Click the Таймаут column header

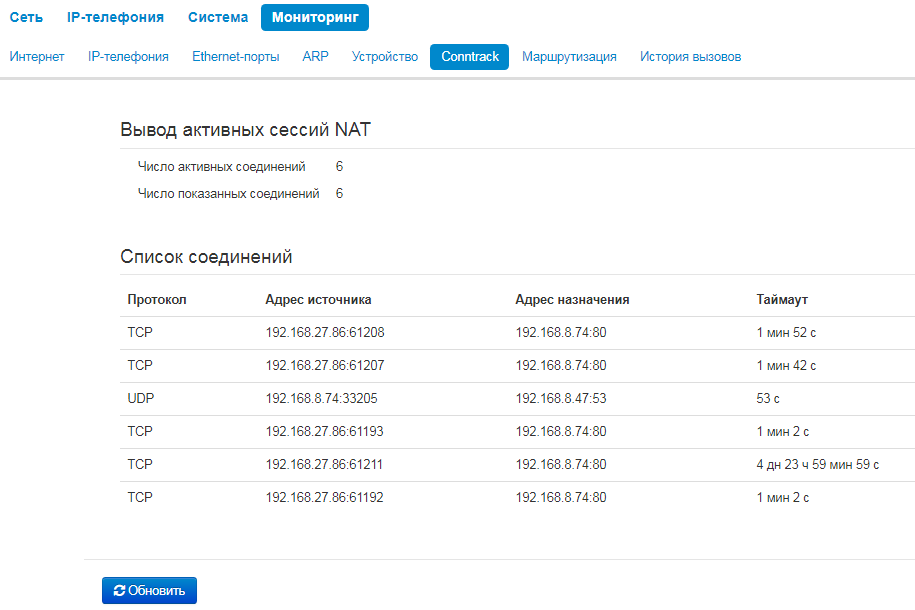tap(782, 299)
